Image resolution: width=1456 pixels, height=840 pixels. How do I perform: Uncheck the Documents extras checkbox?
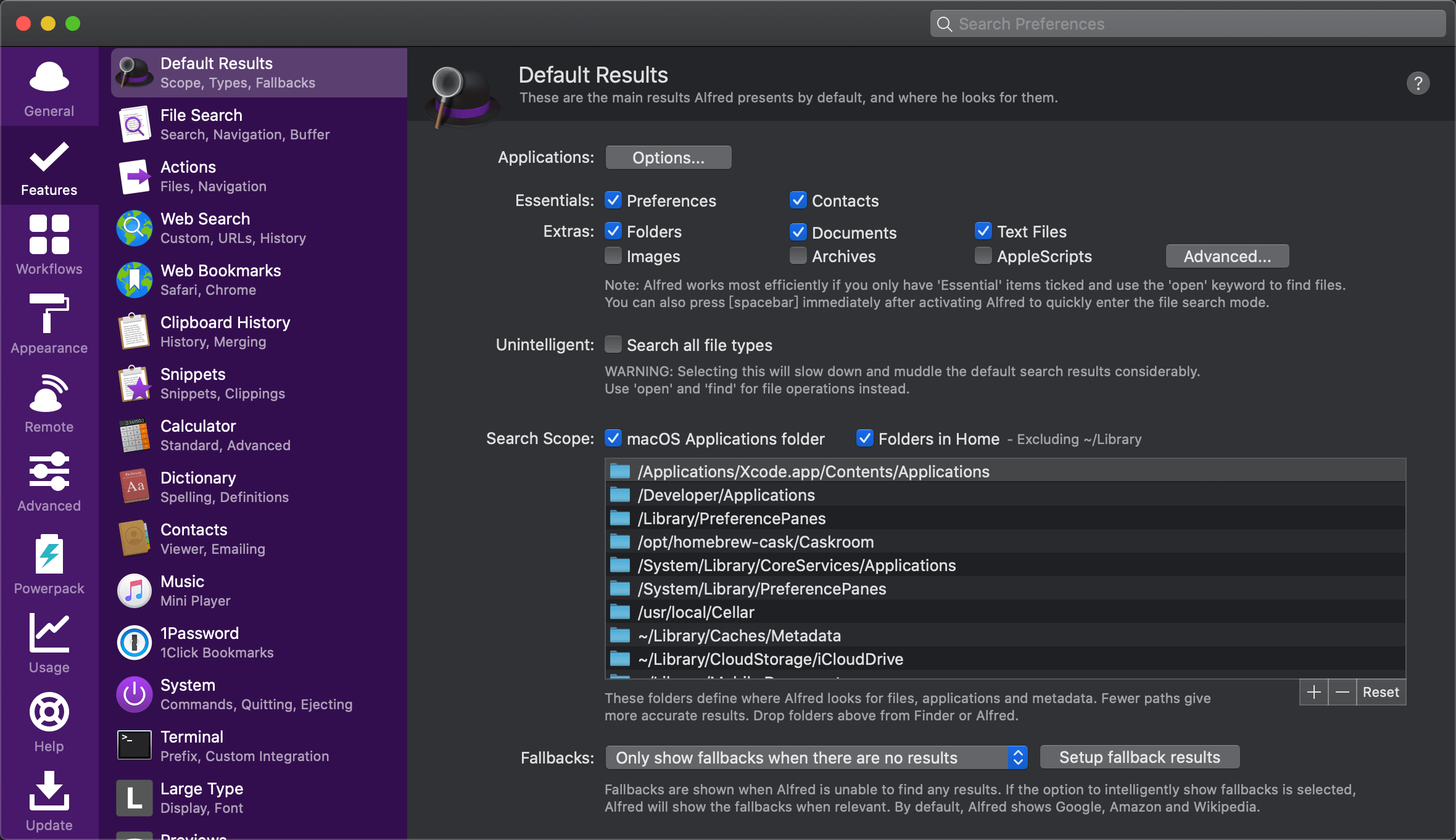[798, 232]
